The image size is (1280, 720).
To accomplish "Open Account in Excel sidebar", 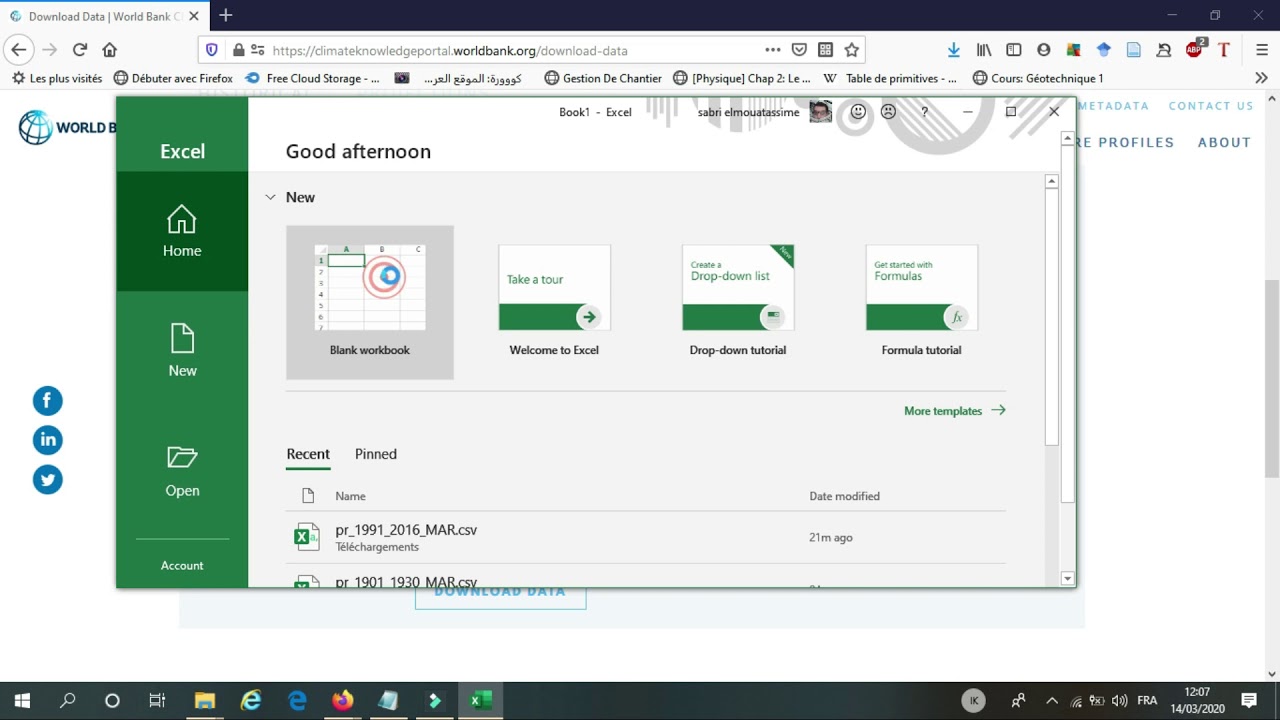I will coord(182,565).
